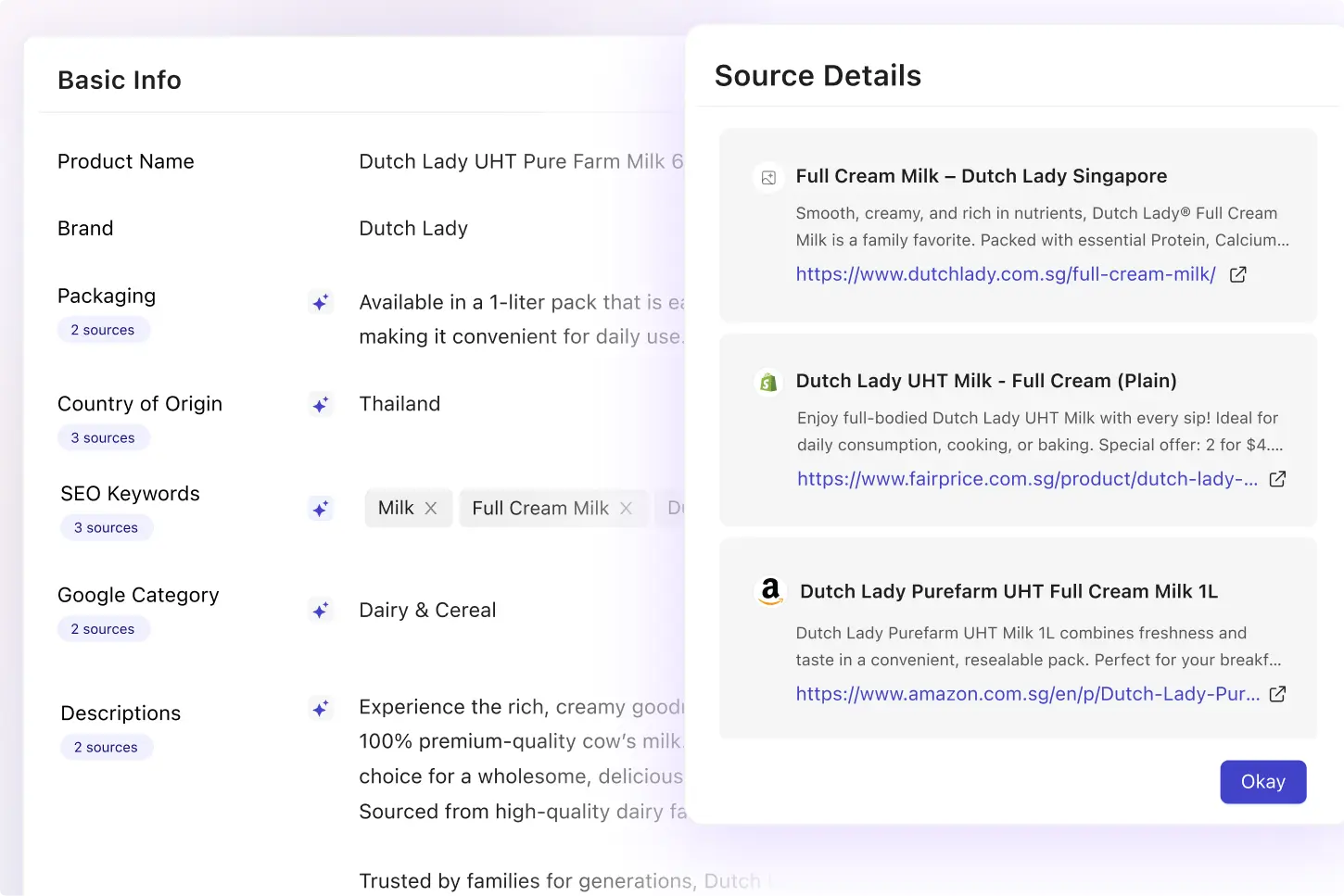
Task: Click the Brand value Dutch Lady
Action: pos(413,229)
